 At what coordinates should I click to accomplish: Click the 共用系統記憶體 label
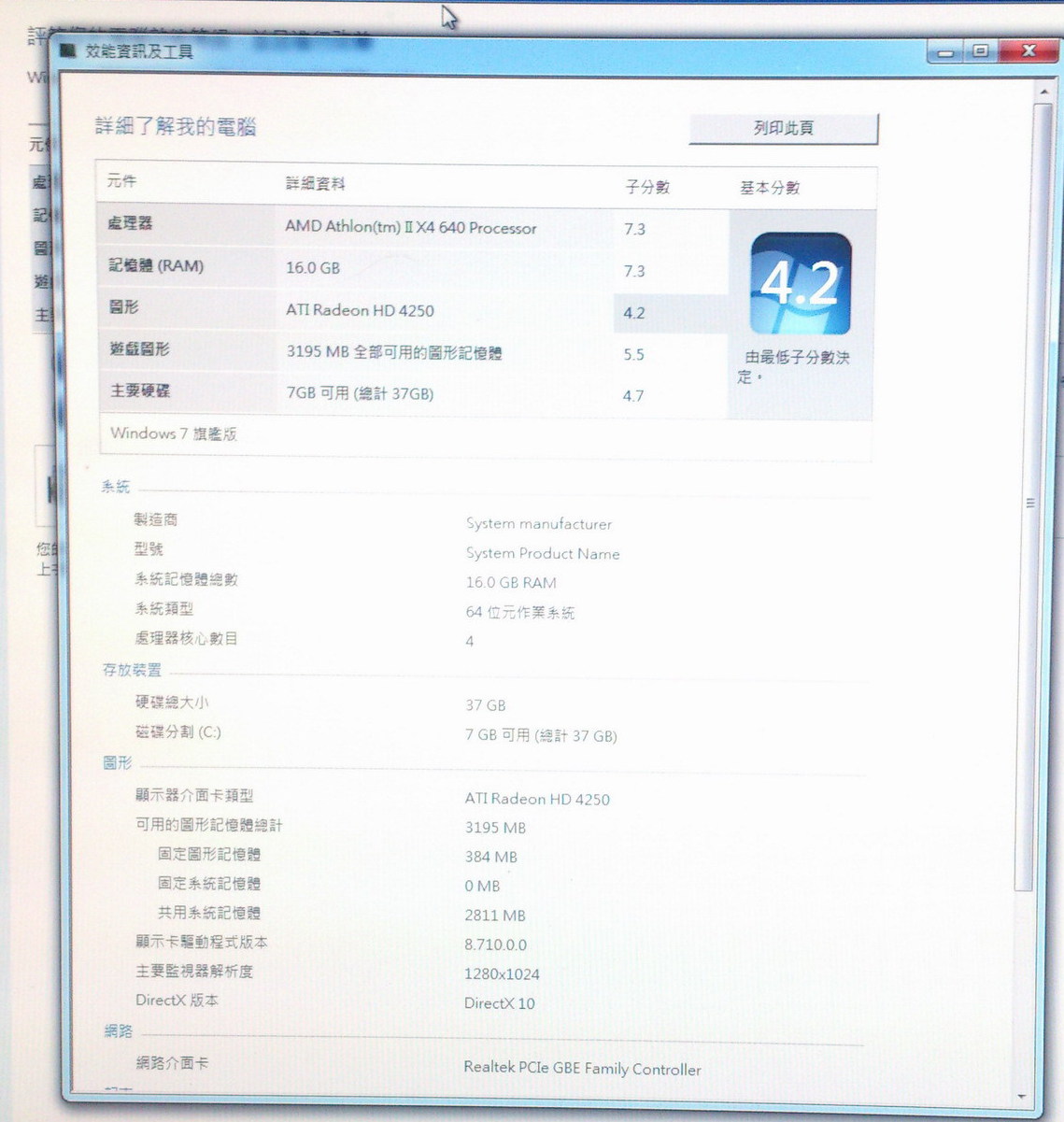tap(209, 913)
